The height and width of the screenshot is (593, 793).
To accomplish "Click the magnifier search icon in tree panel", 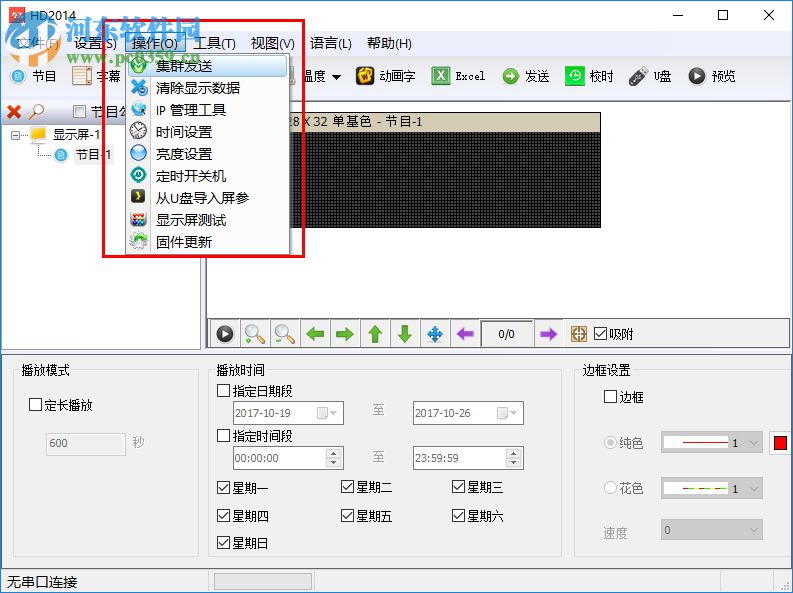I will 36,112.
